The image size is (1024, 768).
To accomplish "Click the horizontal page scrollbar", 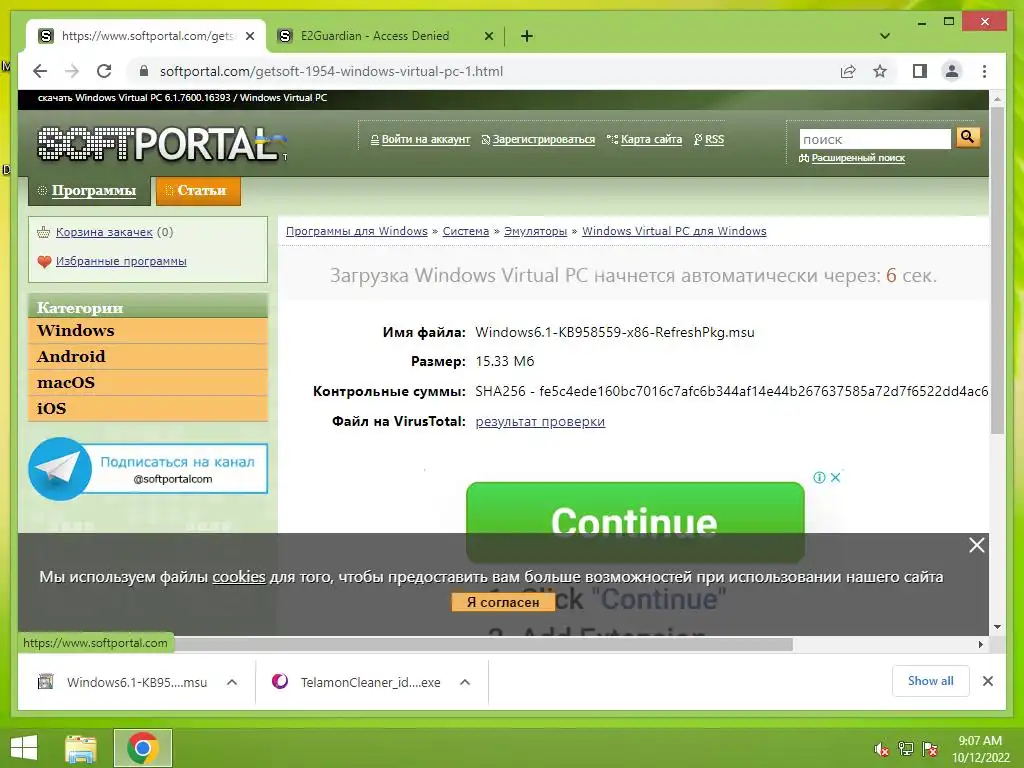I will pos(484,645).
